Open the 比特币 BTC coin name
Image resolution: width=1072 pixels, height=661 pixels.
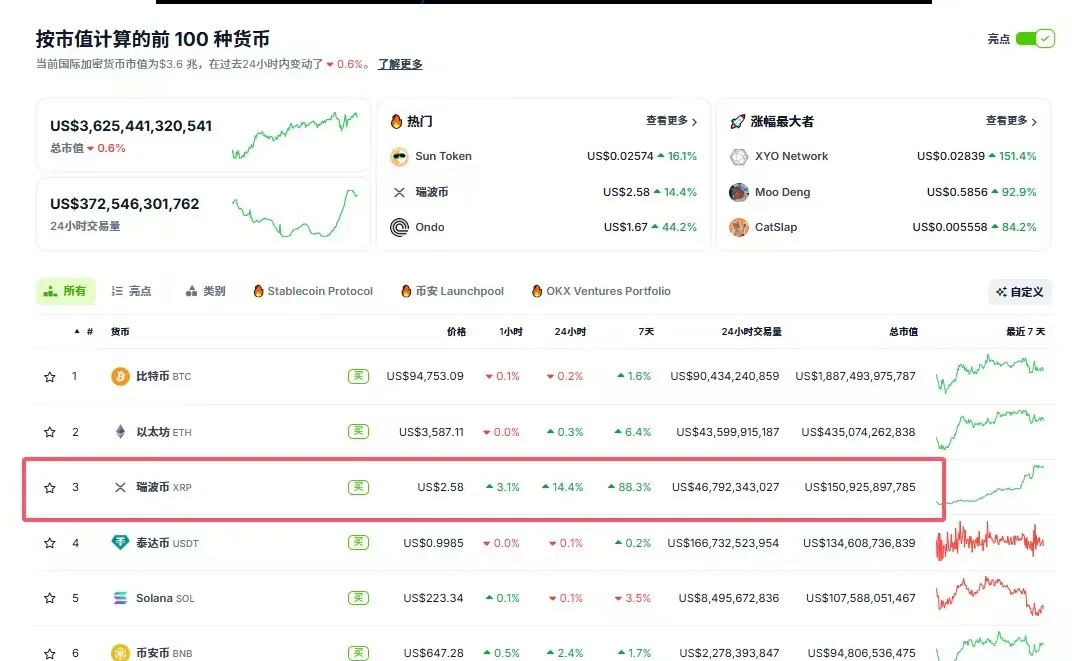(163, 376)
